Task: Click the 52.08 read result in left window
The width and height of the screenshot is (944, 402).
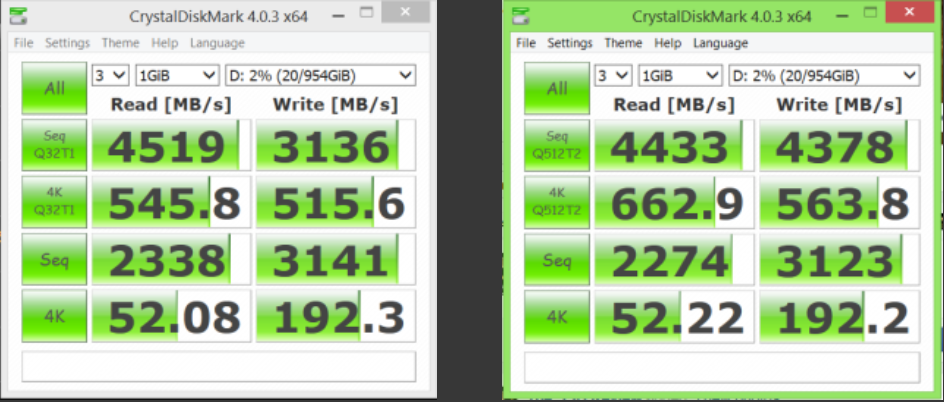Action: click(x=171, y=316)
